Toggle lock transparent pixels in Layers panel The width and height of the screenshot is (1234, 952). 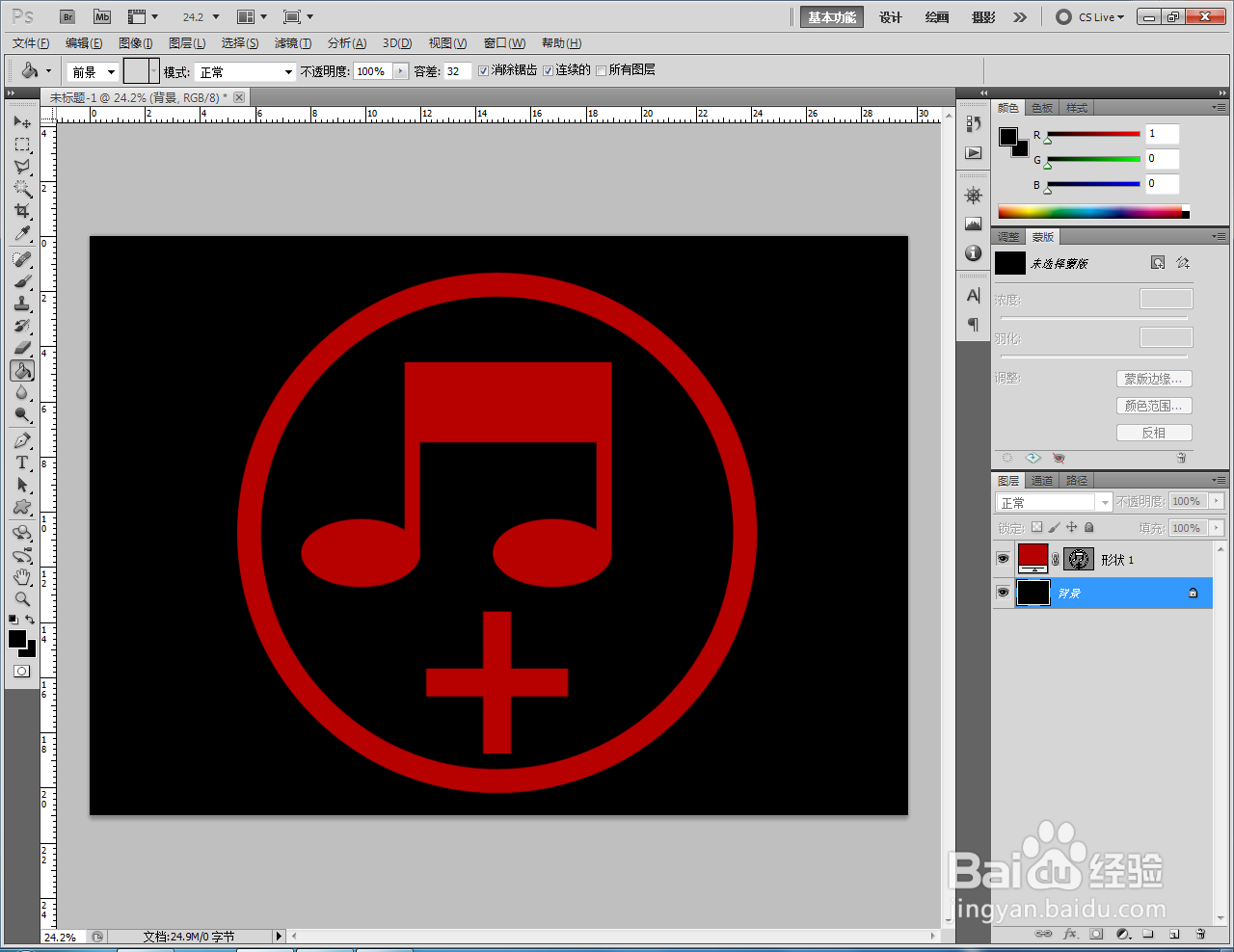tap(1036, 527)
